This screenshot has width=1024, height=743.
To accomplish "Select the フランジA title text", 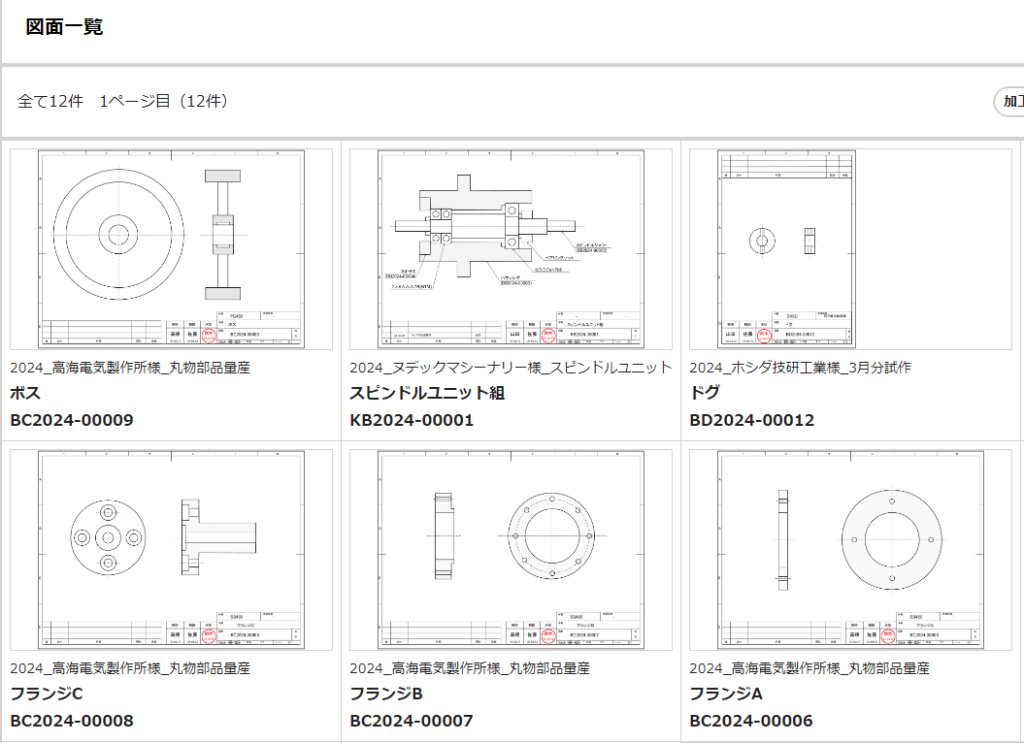I will [x=726, y=694].
